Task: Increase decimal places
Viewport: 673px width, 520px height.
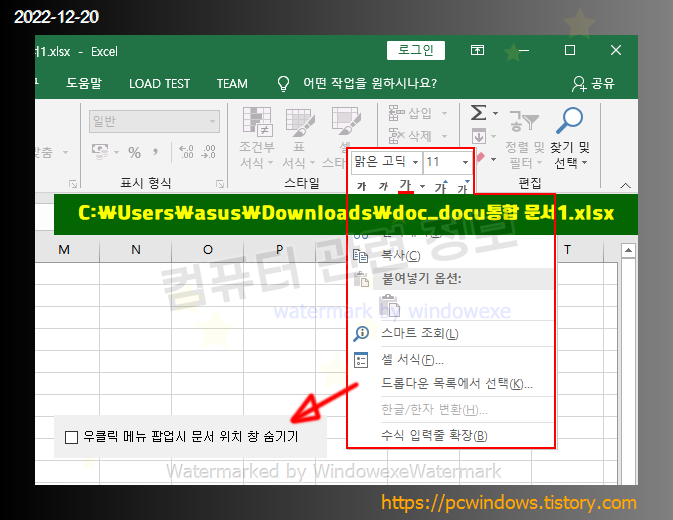Action: click(x=186, y=151)
